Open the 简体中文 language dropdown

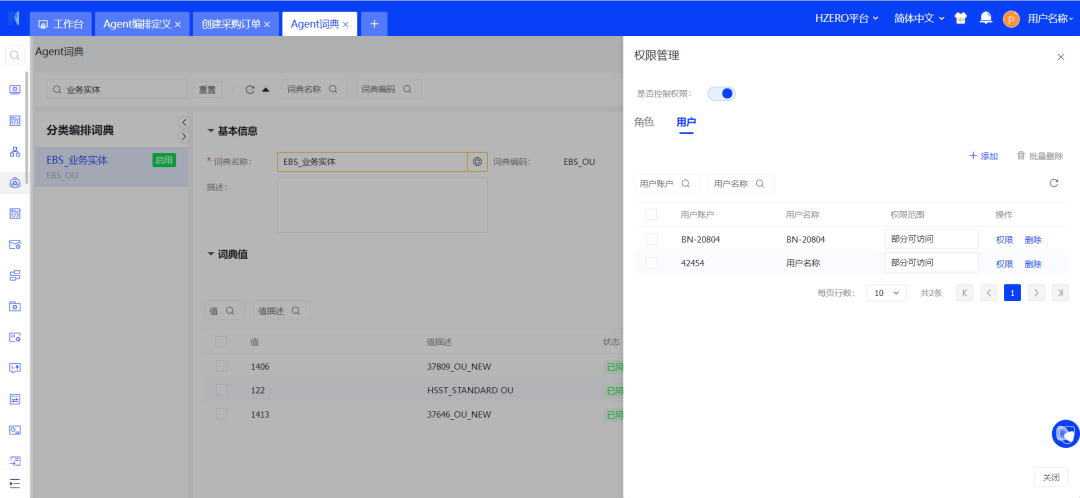[x=919, y=18]
